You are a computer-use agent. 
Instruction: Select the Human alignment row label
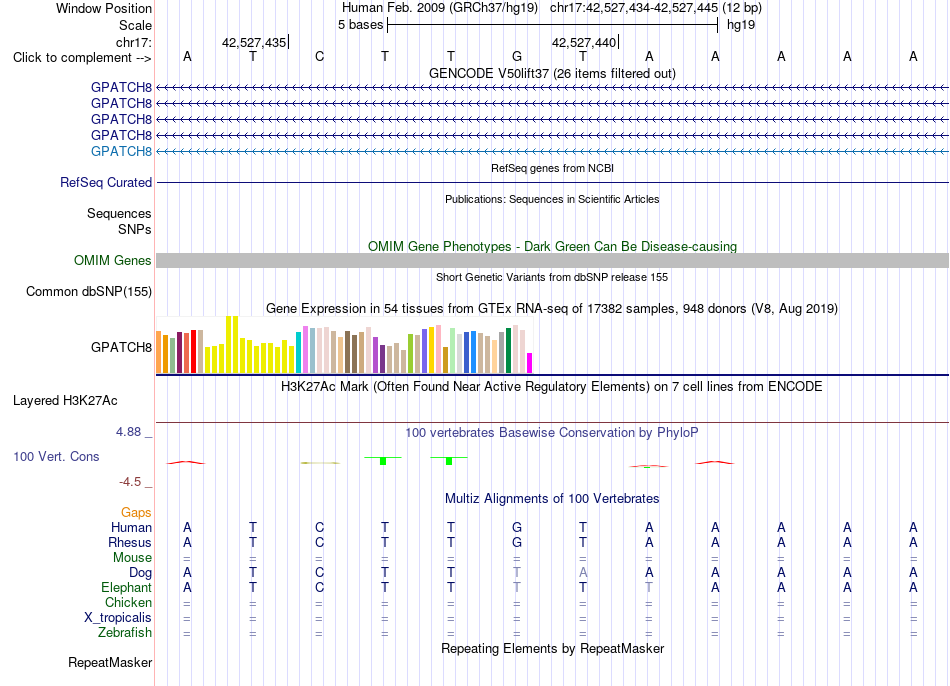click(x=131, y=527)
